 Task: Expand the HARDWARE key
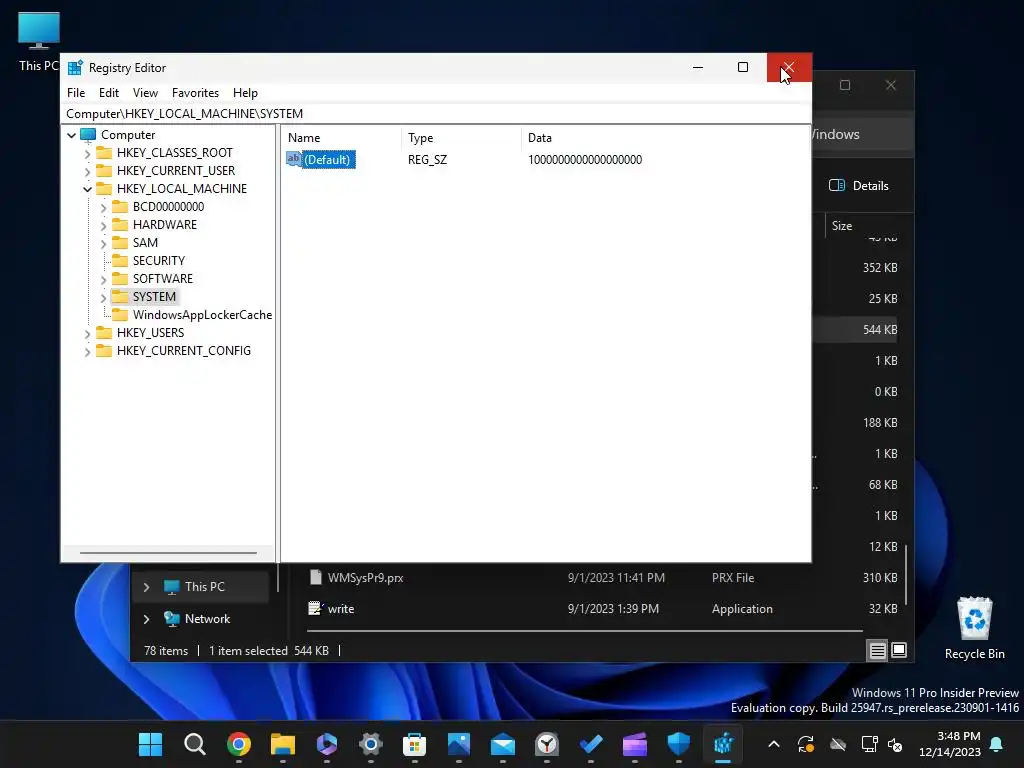pos(103,225)
